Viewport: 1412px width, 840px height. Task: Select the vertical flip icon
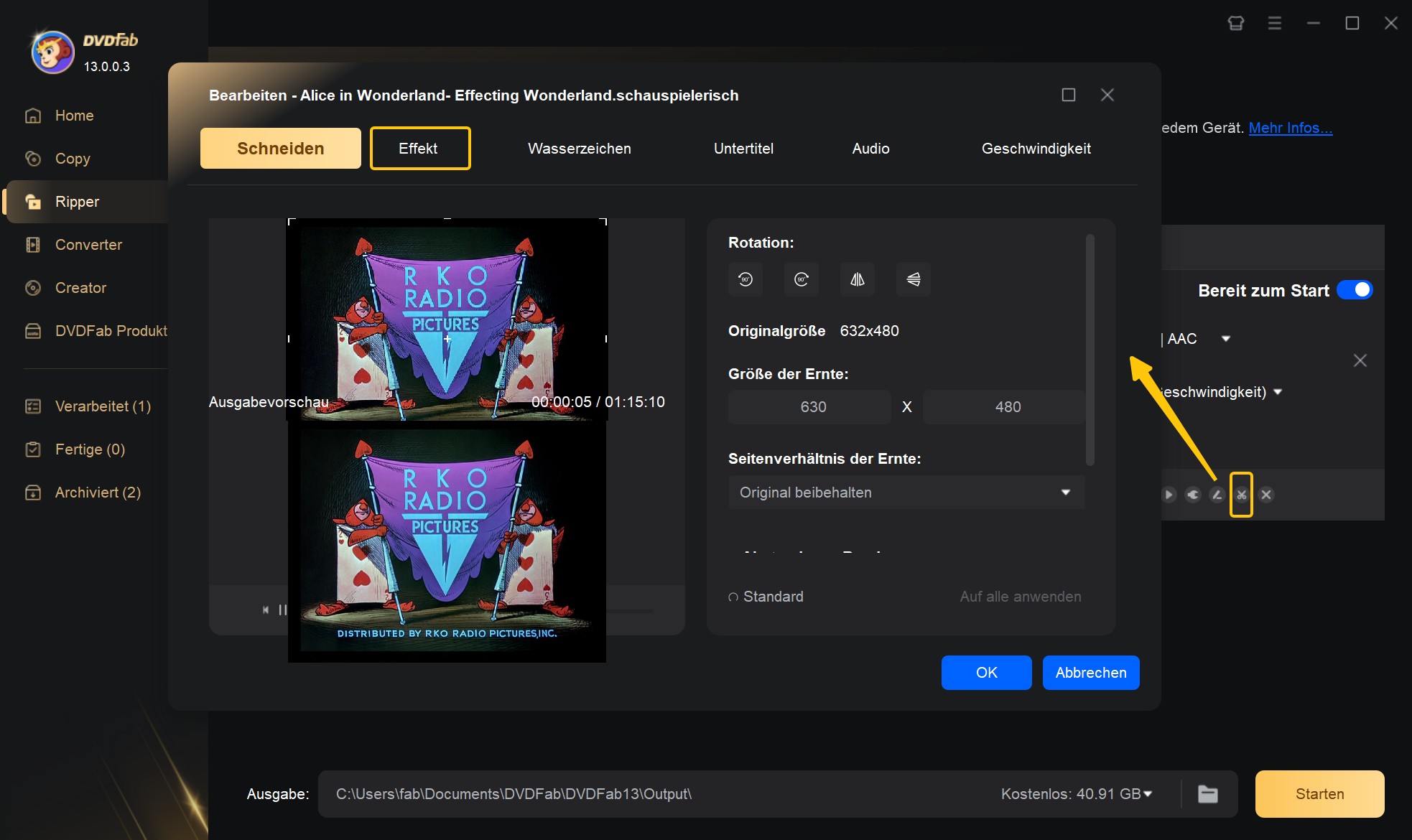[x=911, y=279]
